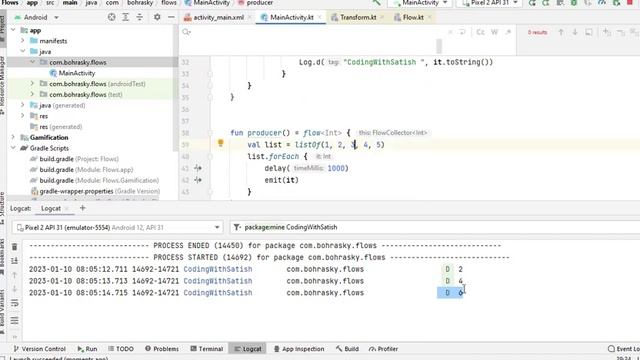Open the Profiler tool window
The image size is (640, 360).
click(383, 349)
